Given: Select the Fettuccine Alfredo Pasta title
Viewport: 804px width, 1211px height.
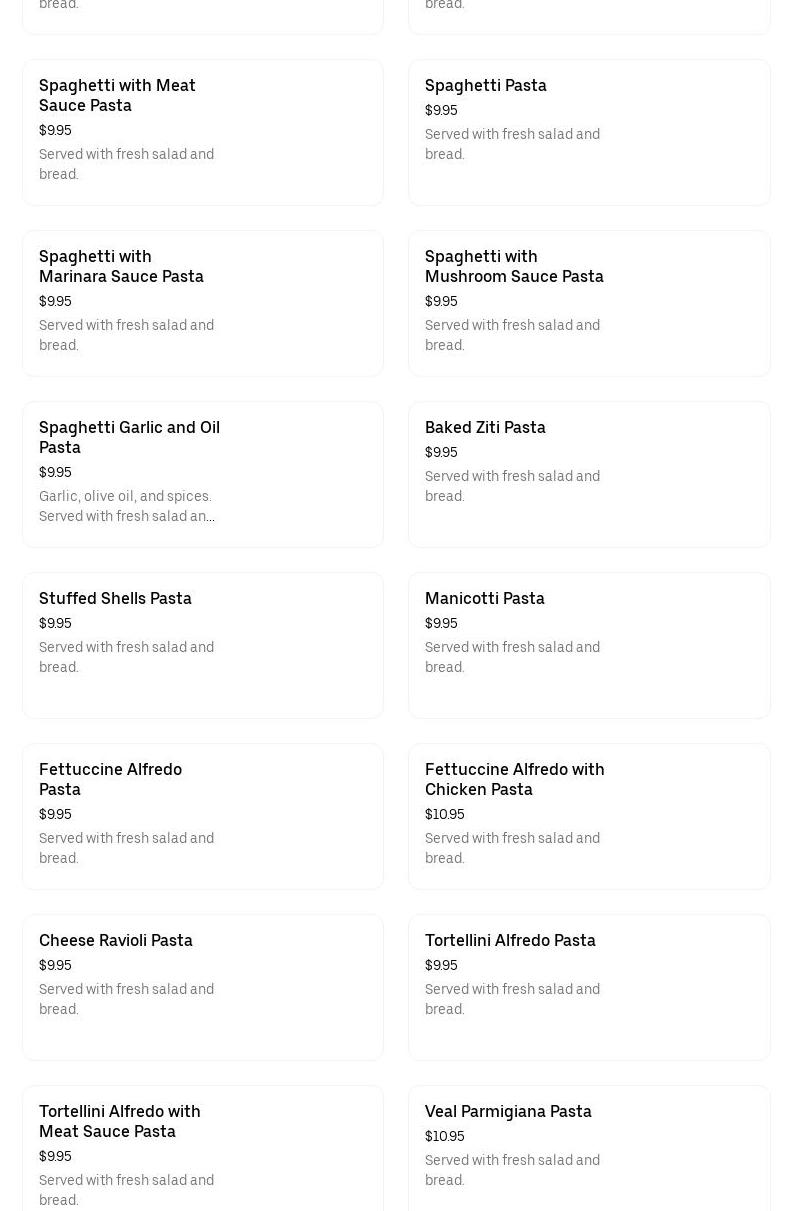Looking at the screenshot, I should (x=110, y=779).
